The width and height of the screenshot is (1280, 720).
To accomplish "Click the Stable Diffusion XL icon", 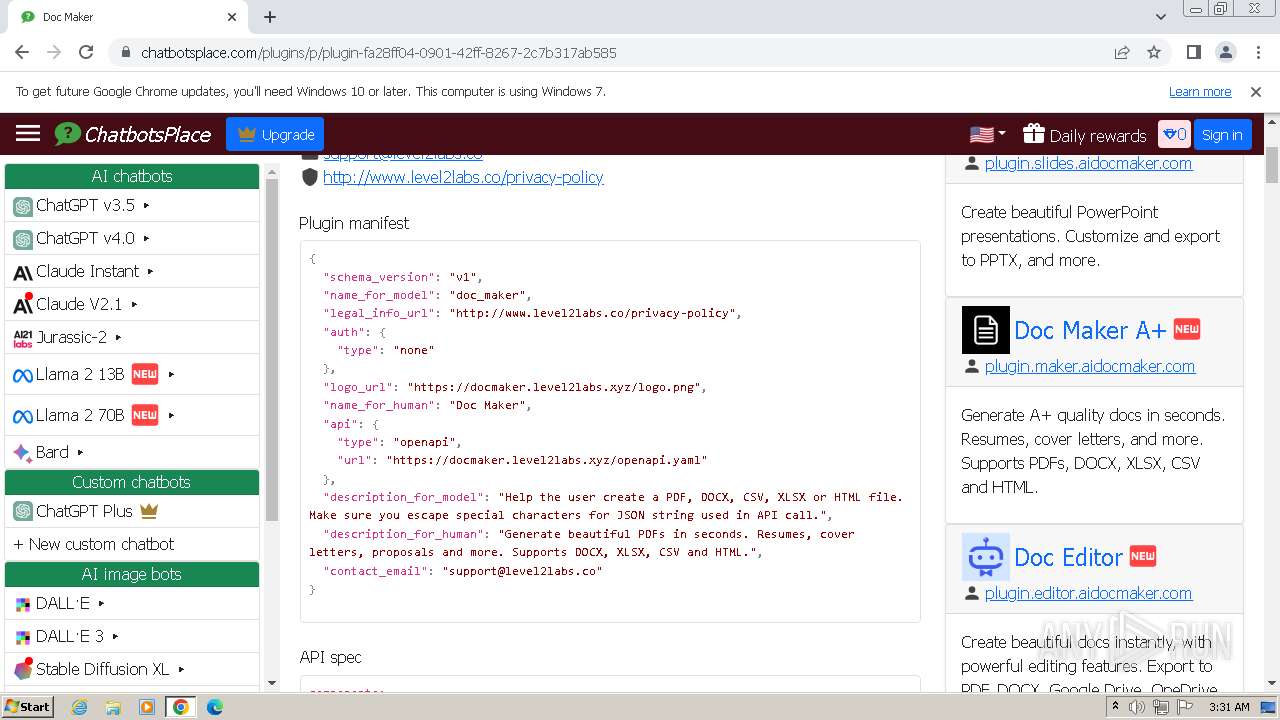I will pyautogui.click(x=23, y=669).
